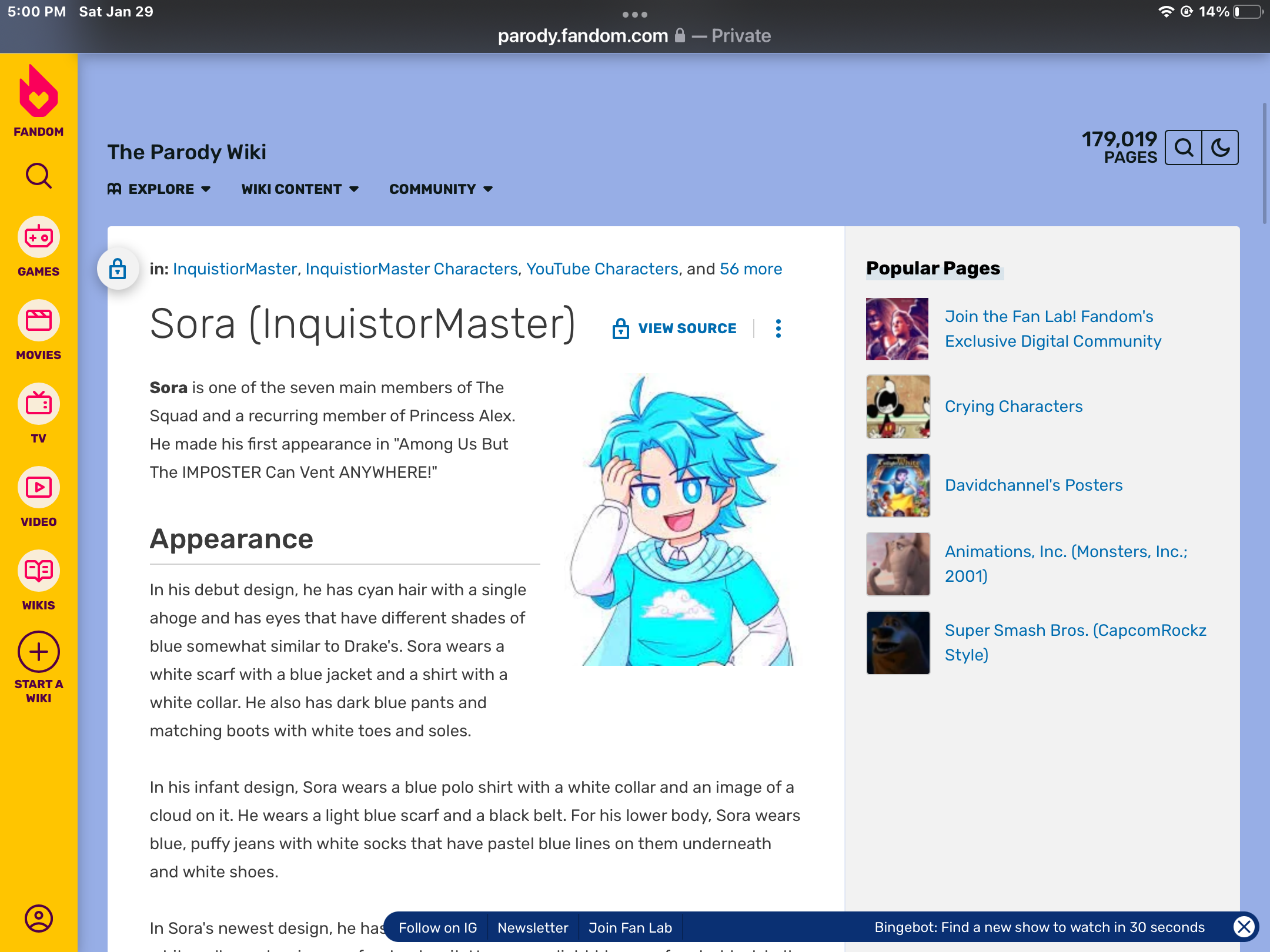This screenshot has height=952, width=1270.
Task: Open the '56 more' categories link
Action: [x=751, y=269]
